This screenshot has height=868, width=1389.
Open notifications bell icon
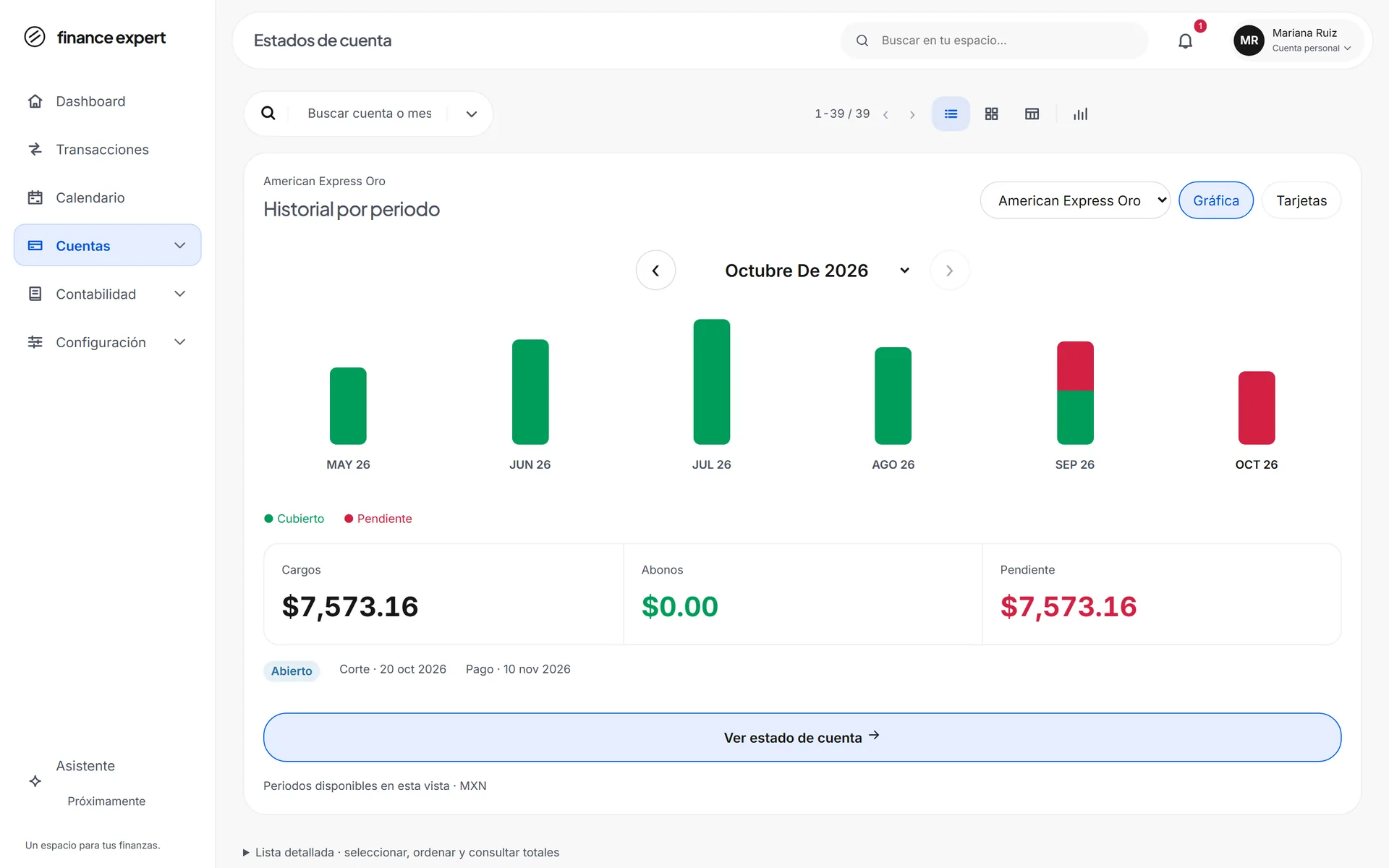[x=1185, y=41]
